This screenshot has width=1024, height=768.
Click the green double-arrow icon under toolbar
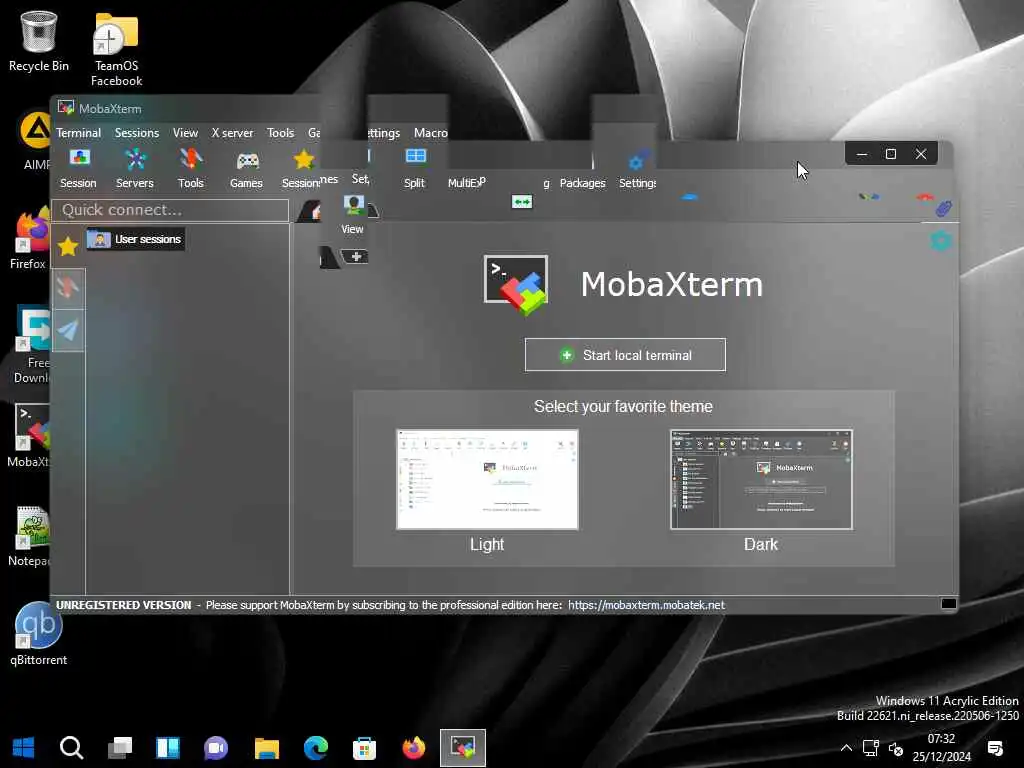tap(522, 202)
